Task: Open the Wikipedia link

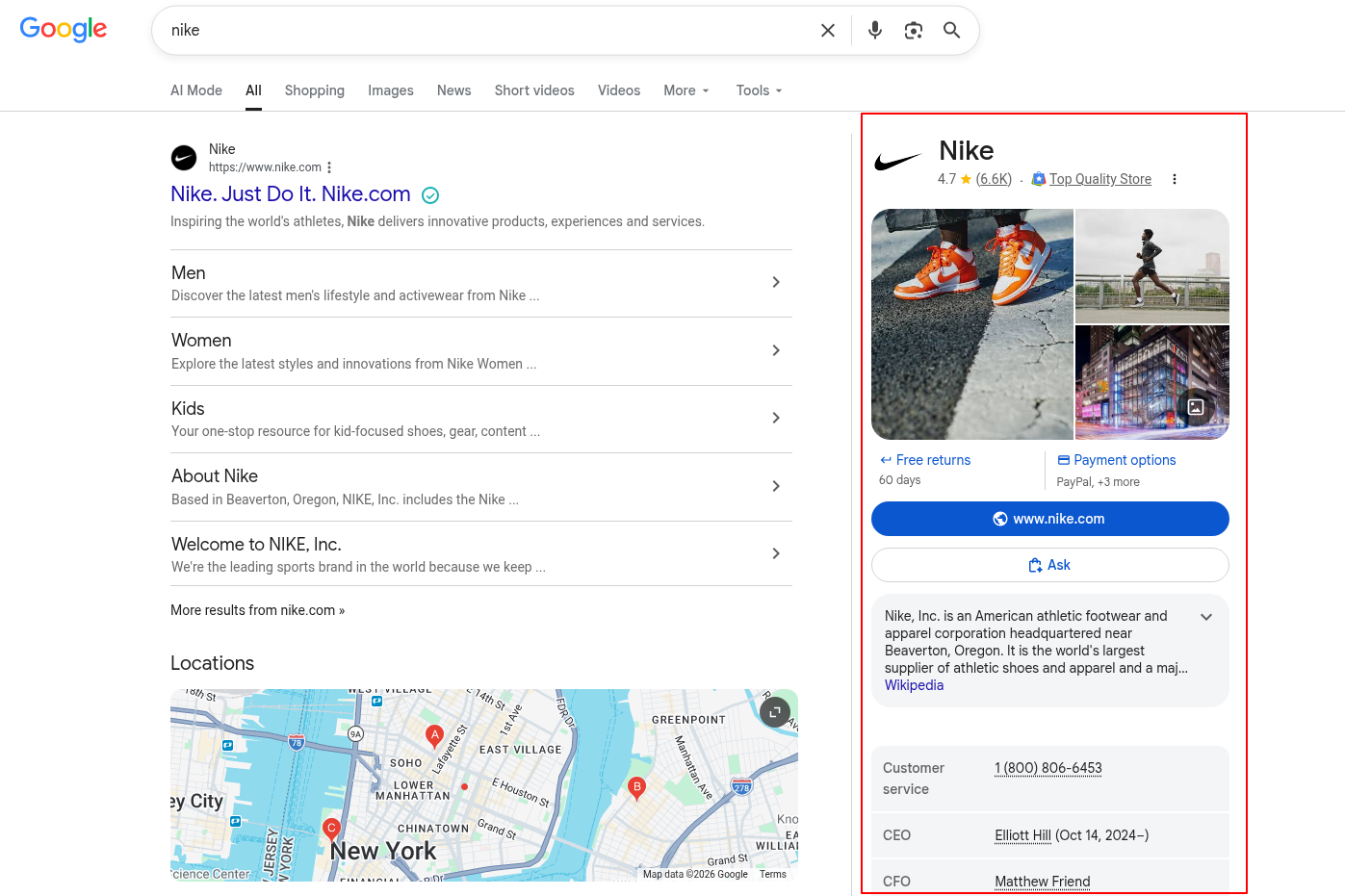Action: 914,685
